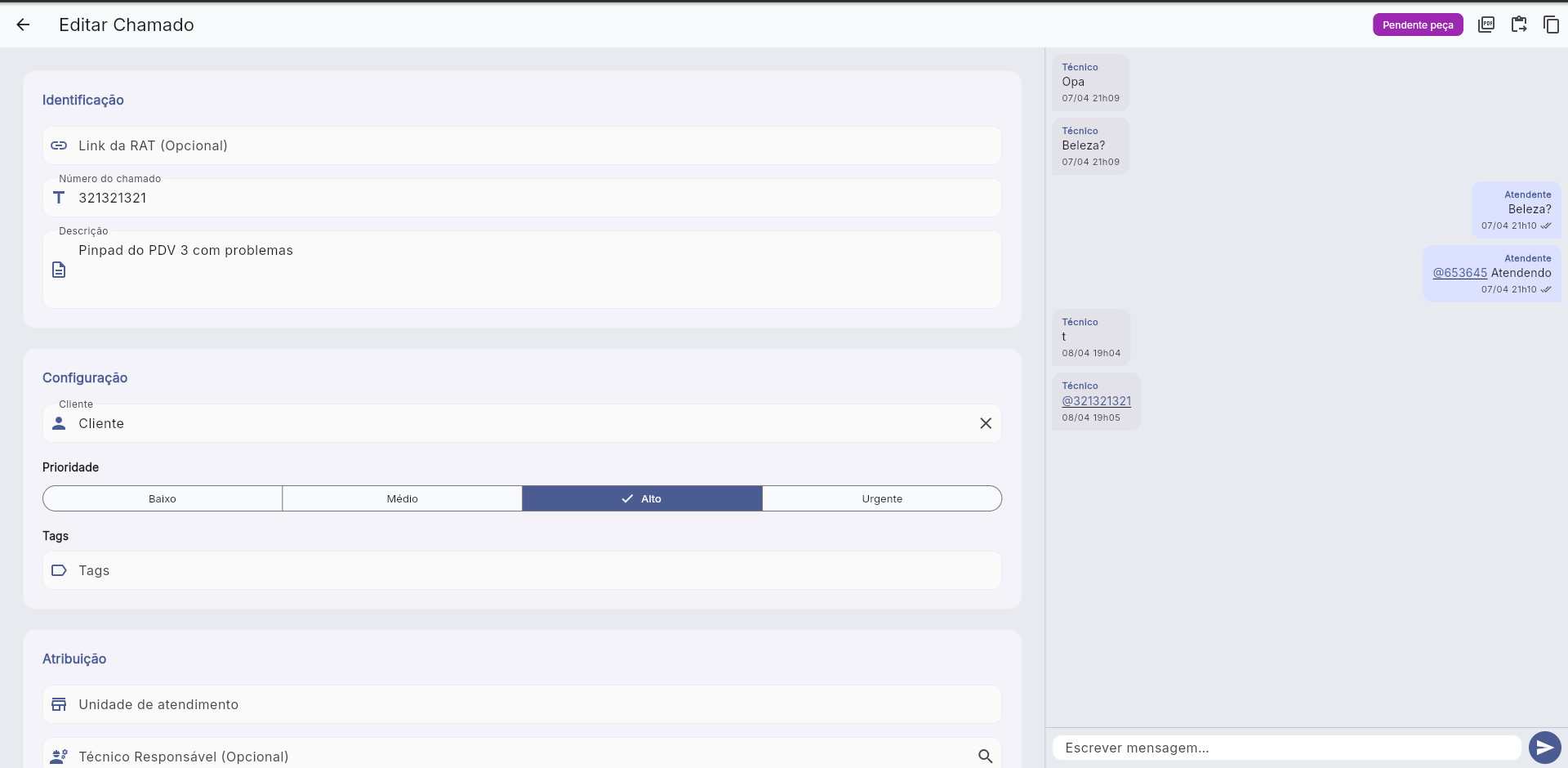Click the clipboard transfer icon
The image size is (1568, 768).
[x=1519, y=25]
